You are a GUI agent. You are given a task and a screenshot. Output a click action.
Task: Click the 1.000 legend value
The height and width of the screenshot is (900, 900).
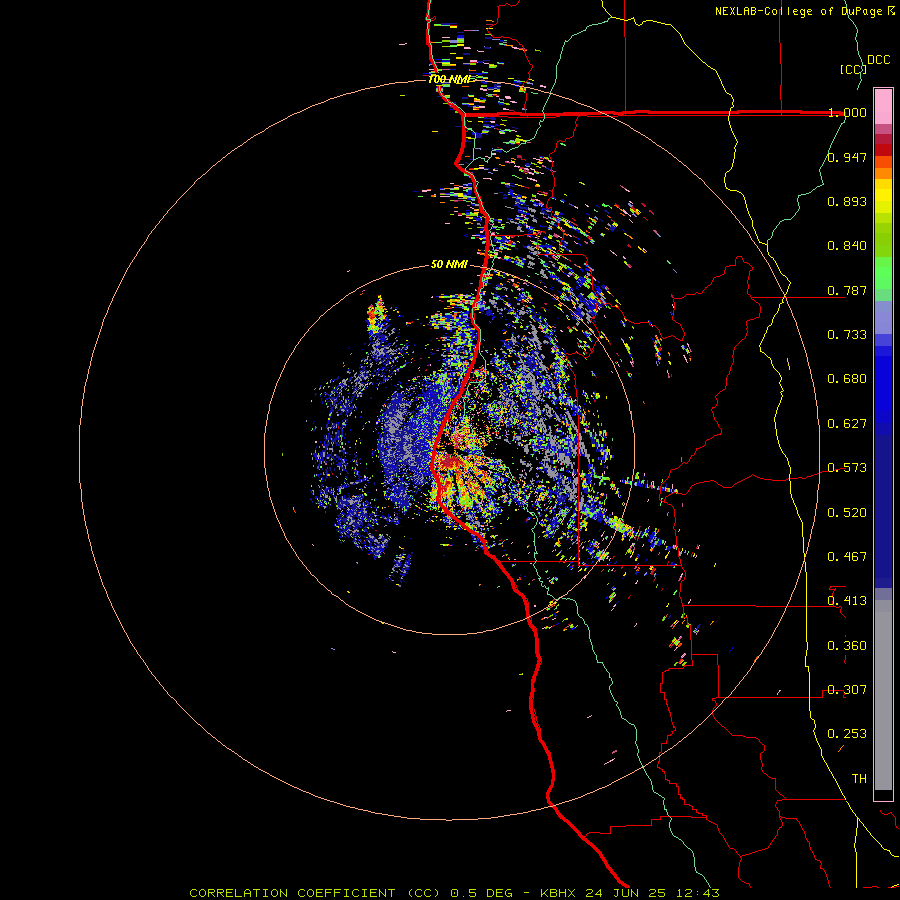tap(847, 112)
